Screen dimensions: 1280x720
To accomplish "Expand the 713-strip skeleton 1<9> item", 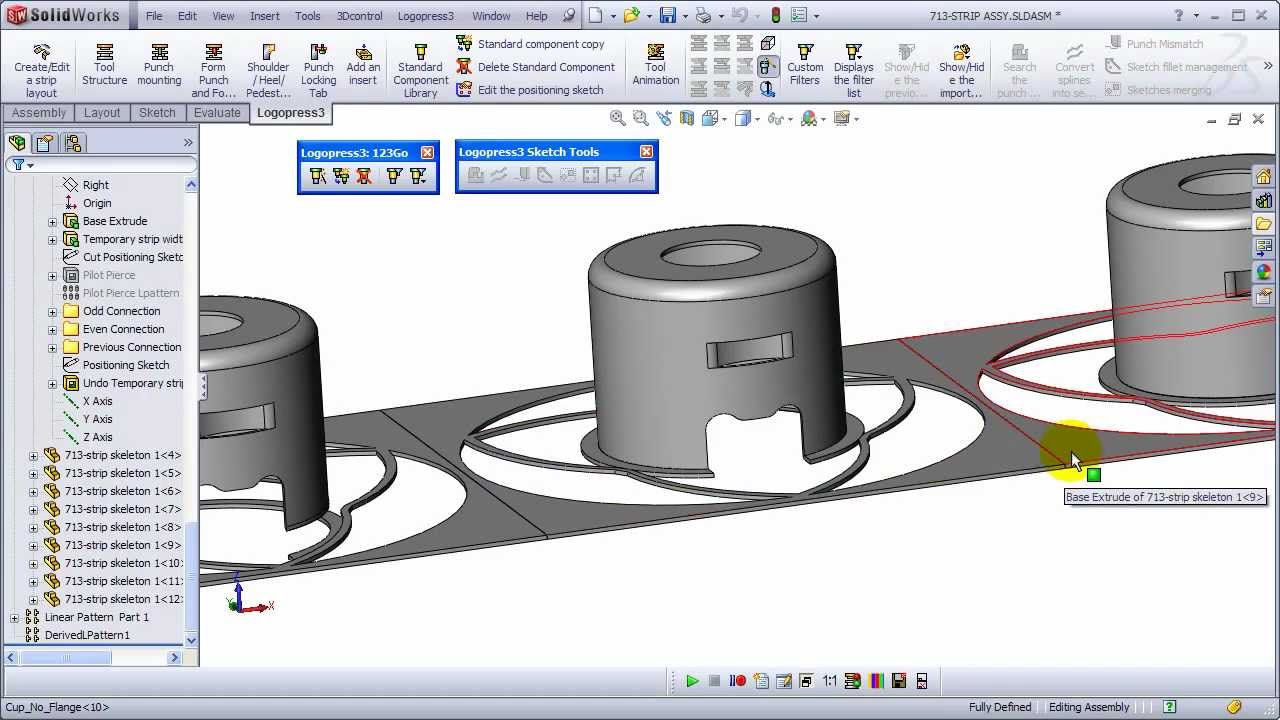I will point(33,545).
